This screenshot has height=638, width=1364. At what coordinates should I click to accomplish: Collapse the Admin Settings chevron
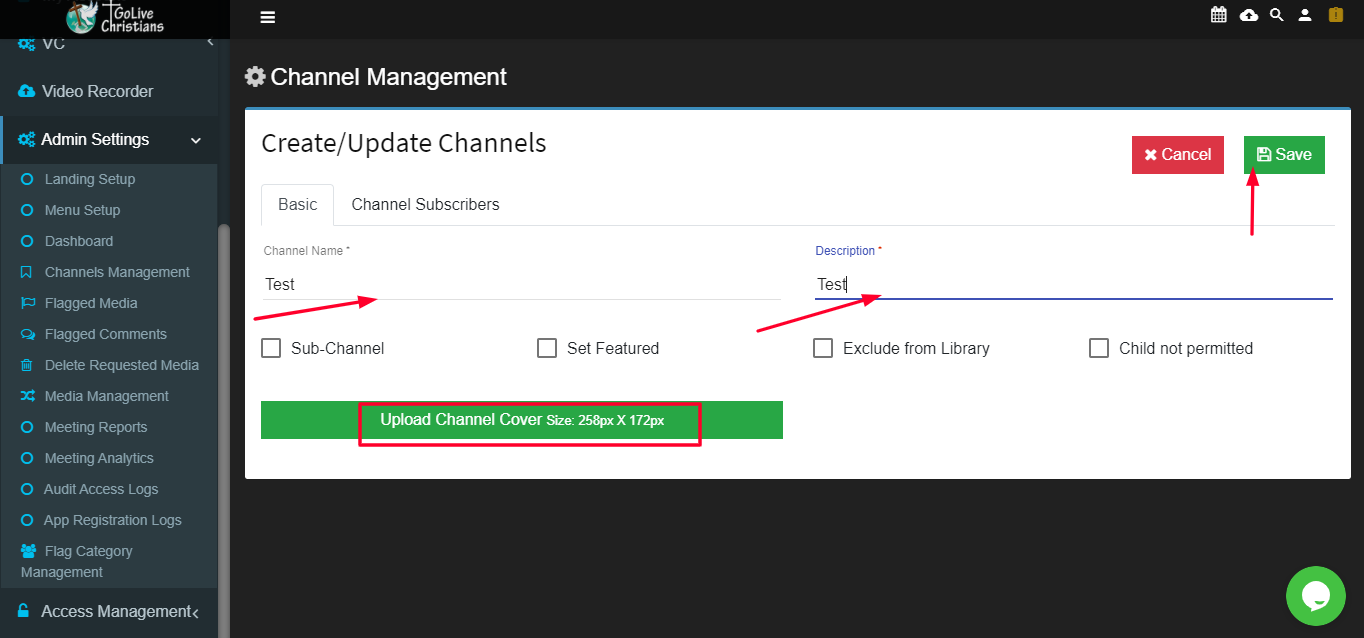(x=196, y=141)
